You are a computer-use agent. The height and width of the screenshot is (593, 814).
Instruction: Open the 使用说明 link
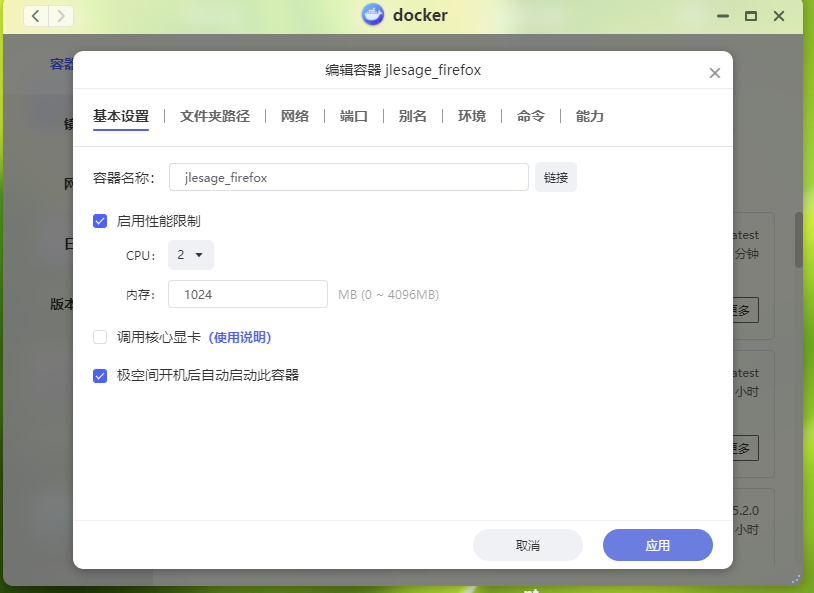pyautogui.click(x=240, y=337)
